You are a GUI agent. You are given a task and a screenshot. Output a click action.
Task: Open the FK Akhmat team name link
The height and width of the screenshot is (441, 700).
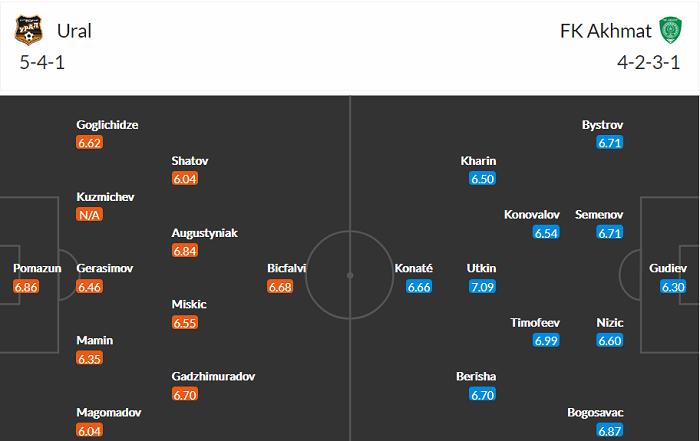coord(603,31)
